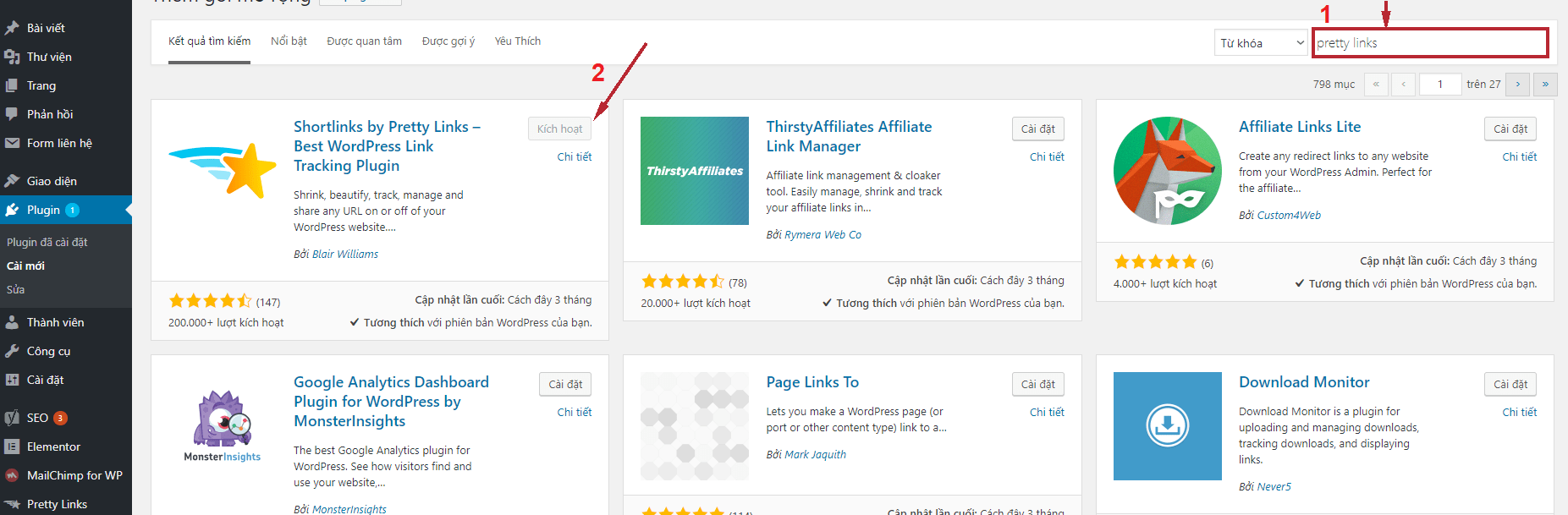Click MailChimp for WP icon
Viewport: 1568px width, 515px height.
tap(12, 475)
